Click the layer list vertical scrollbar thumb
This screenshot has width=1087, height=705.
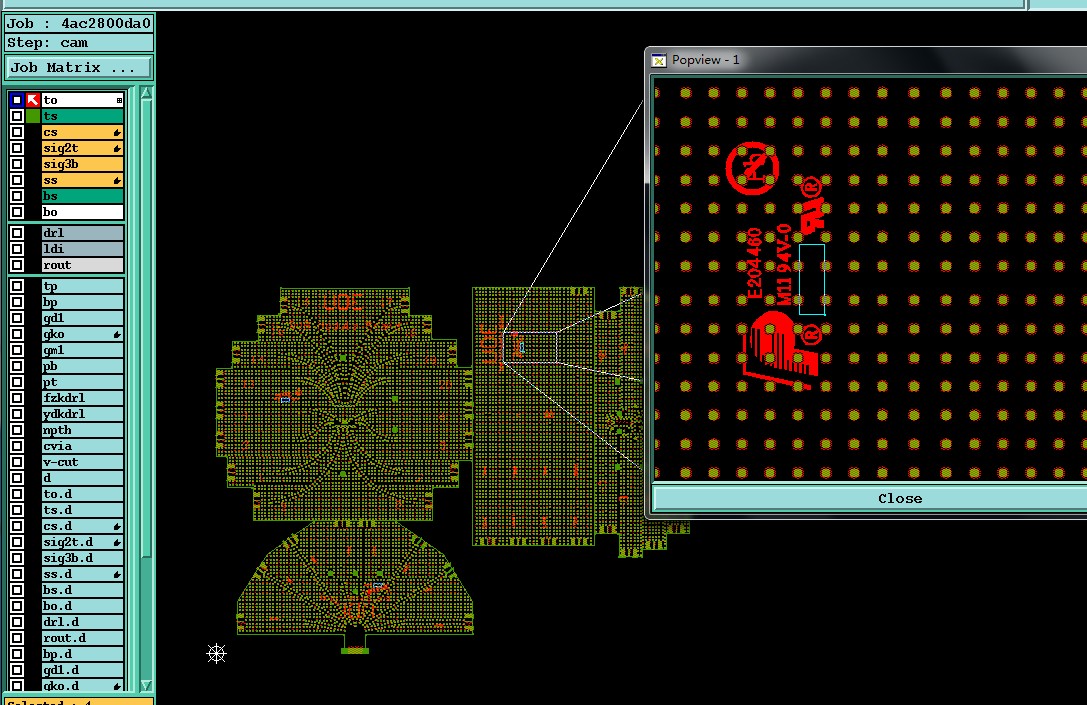[x=146, y=329]
